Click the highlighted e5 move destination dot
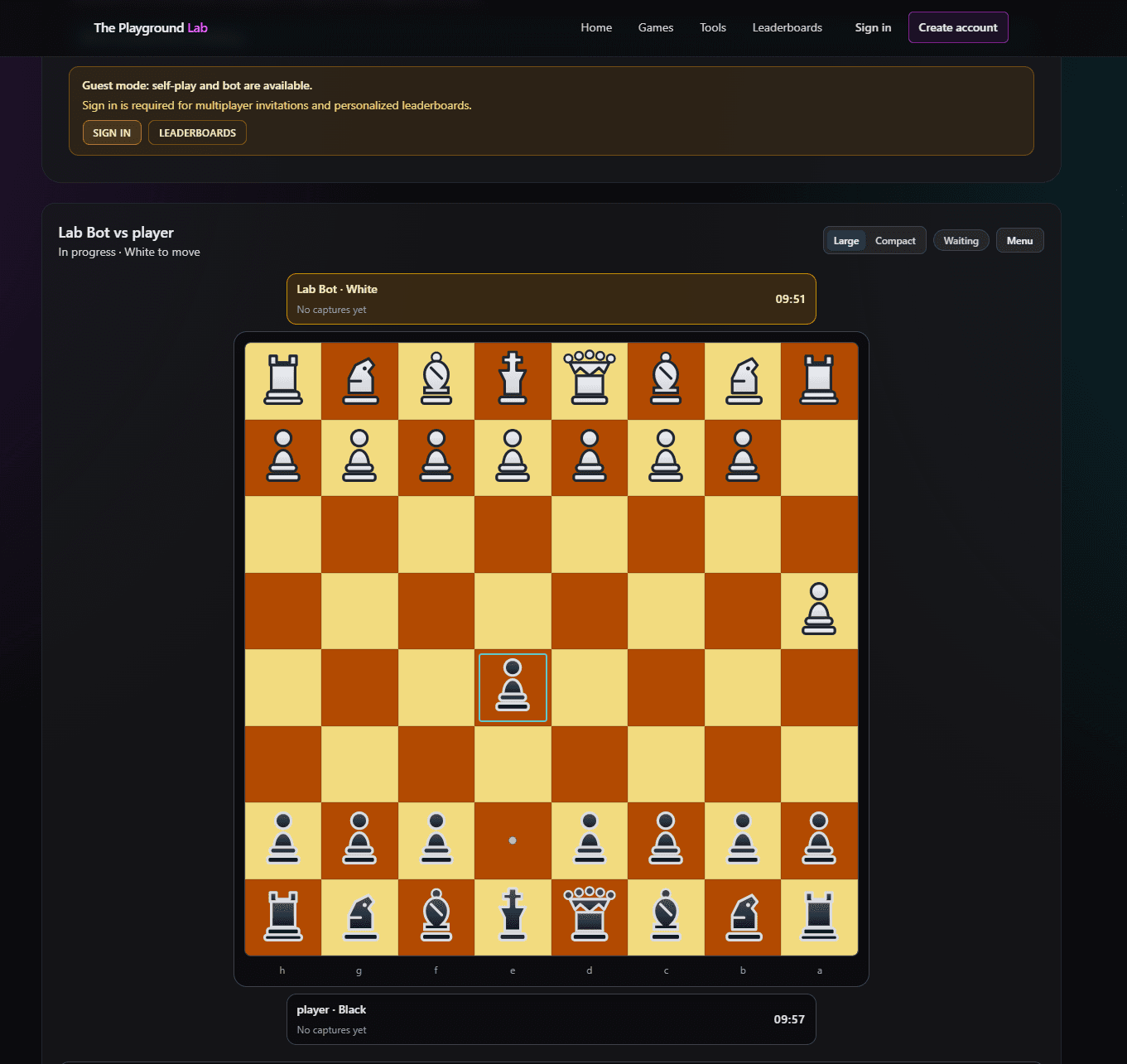The height and width of the screenshot is (1064, 1127). click(x=513, y=840)
